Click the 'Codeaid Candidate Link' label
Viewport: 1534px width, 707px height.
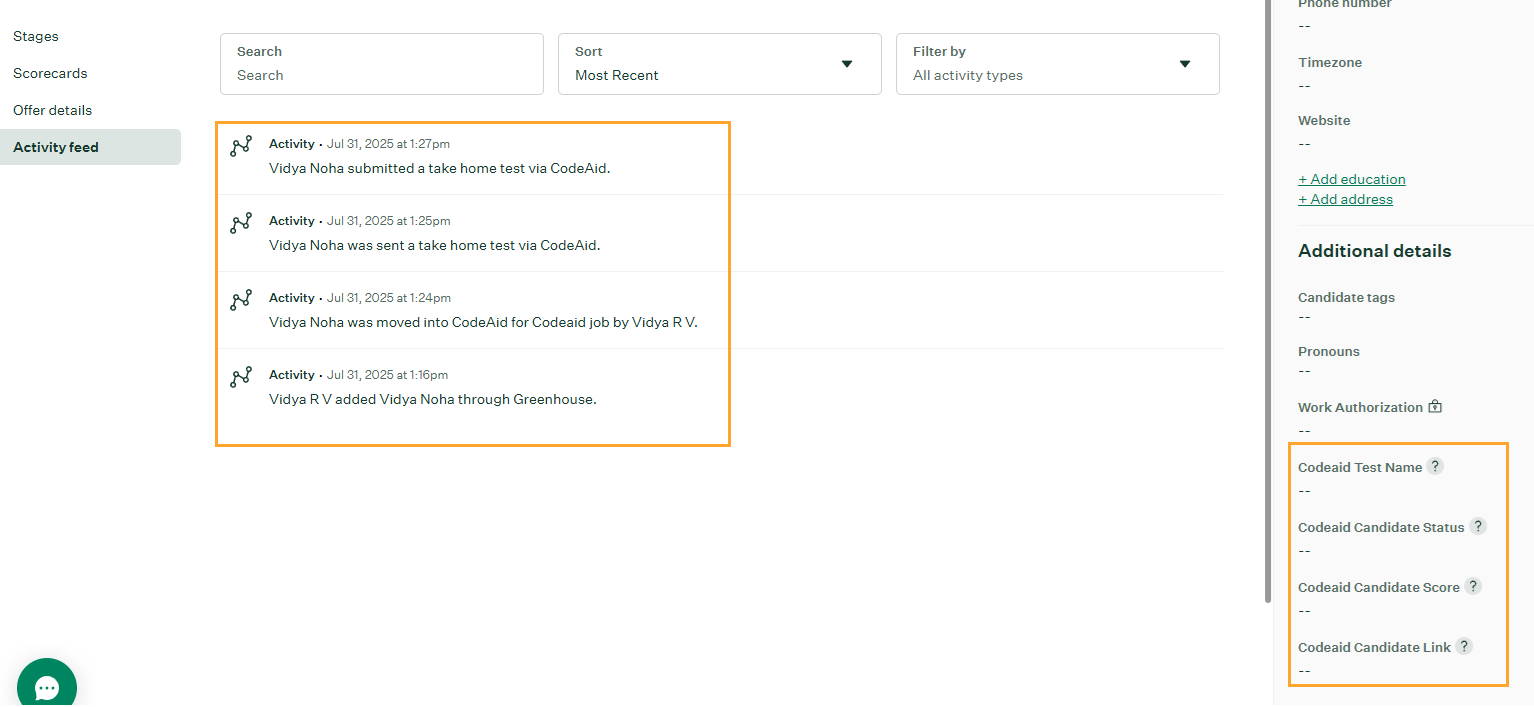click(x=1374, y=647)
